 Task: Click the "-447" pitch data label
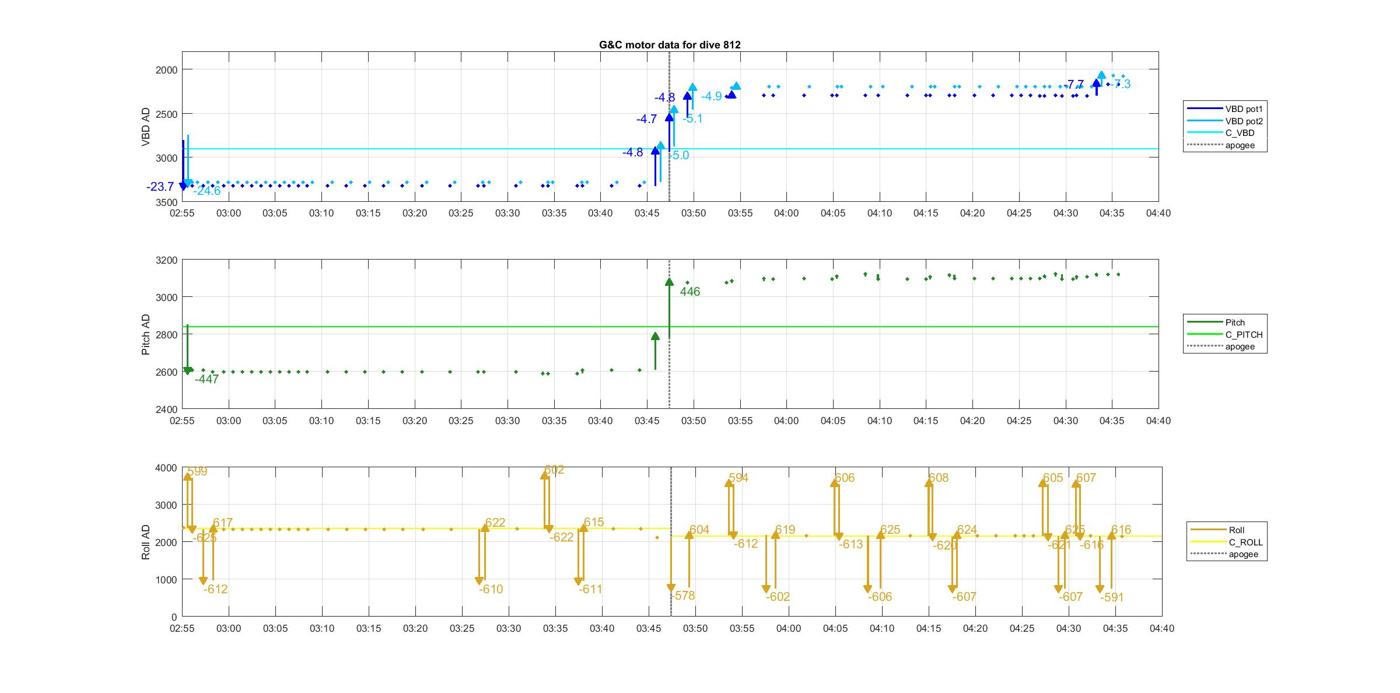(x=207, y=380)
